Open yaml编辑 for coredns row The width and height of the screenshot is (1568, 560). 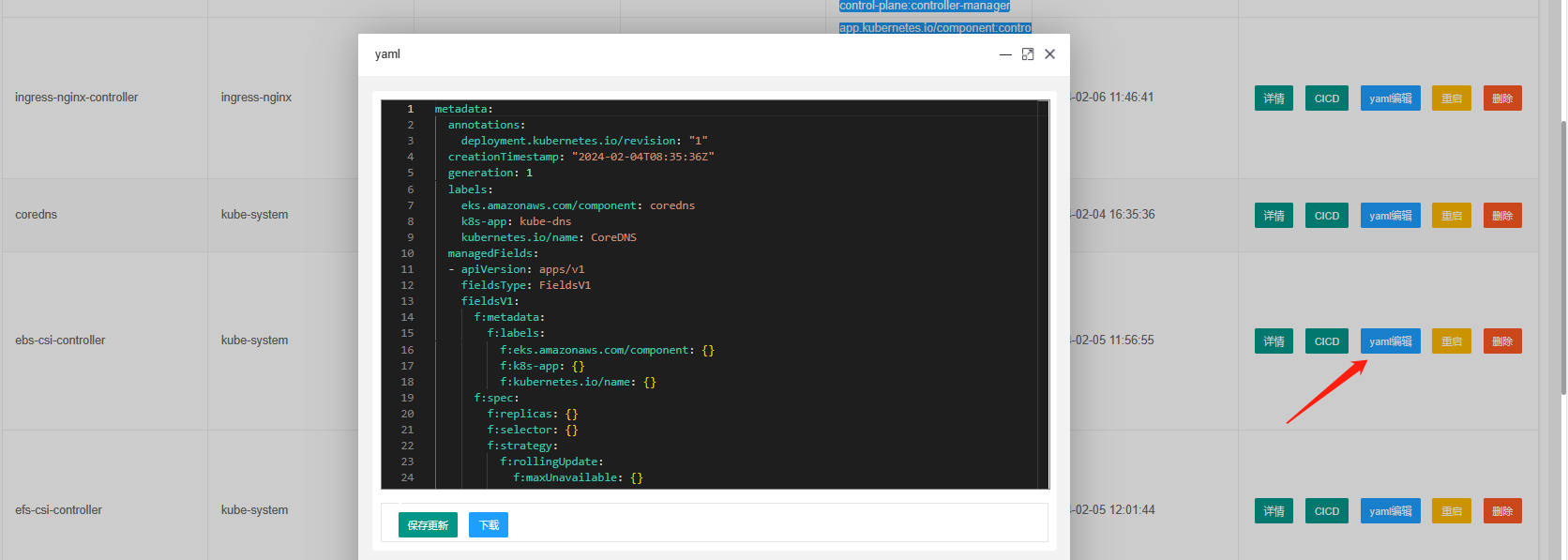click(x=1391, y=216)
